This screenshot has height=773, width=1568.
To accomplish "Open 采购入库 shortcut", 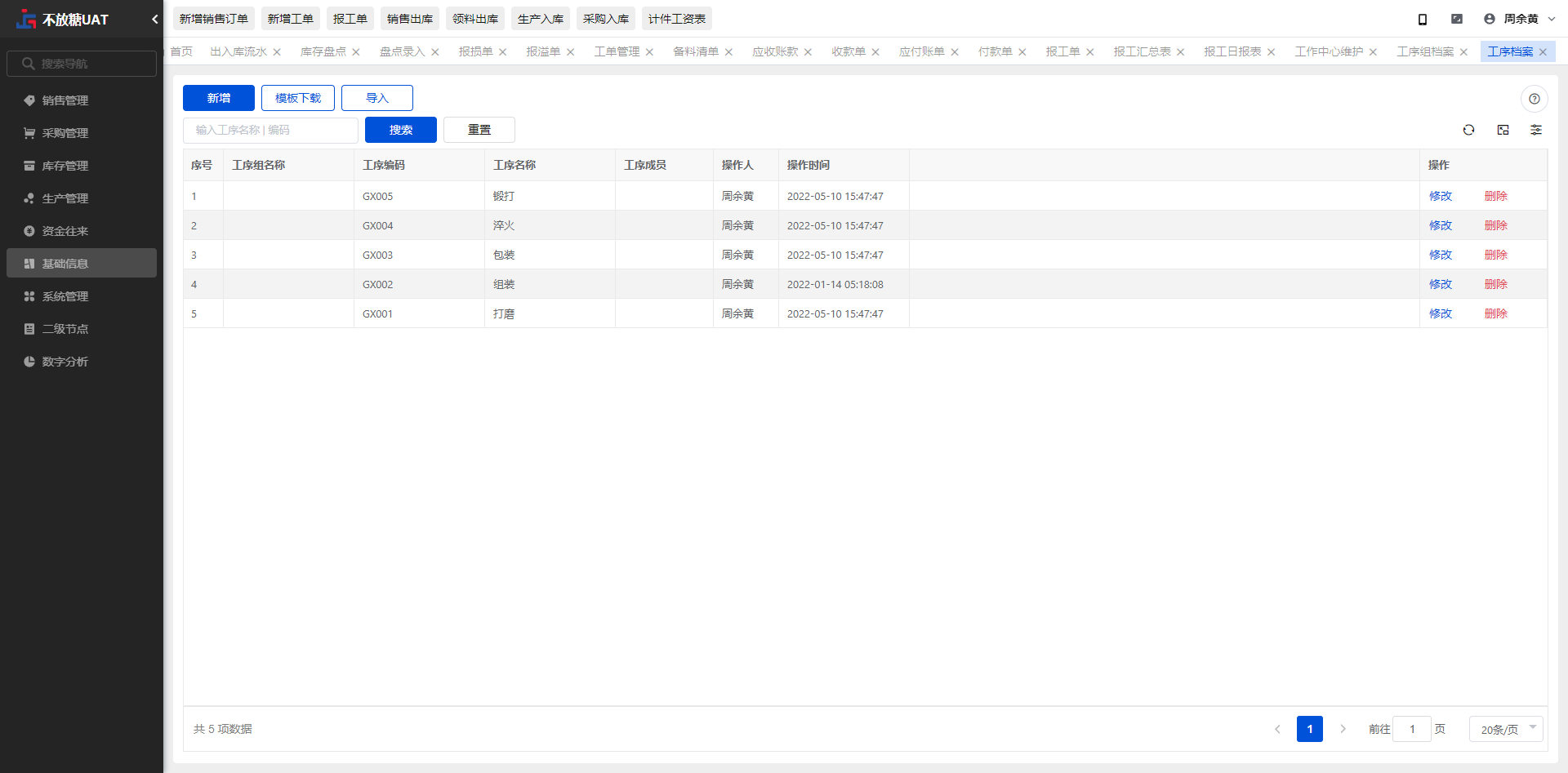I will [606, 19].
